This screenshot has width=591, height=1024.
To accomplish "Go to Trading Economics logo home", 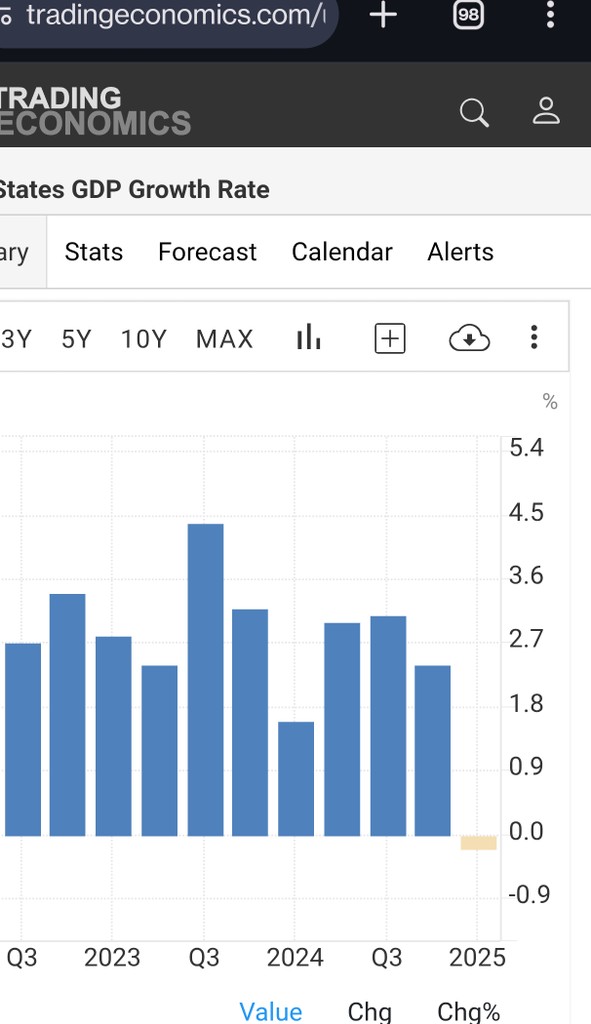I will 95,111.
